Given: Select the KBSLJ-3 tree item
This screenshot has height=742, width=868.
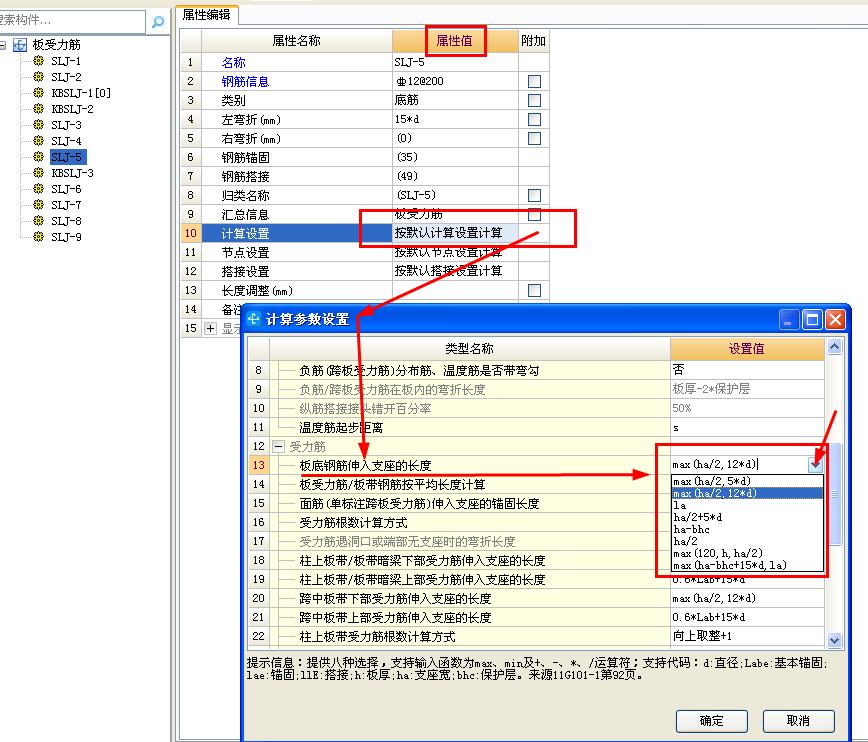Looking at the screenshot, I should [73, 173].
